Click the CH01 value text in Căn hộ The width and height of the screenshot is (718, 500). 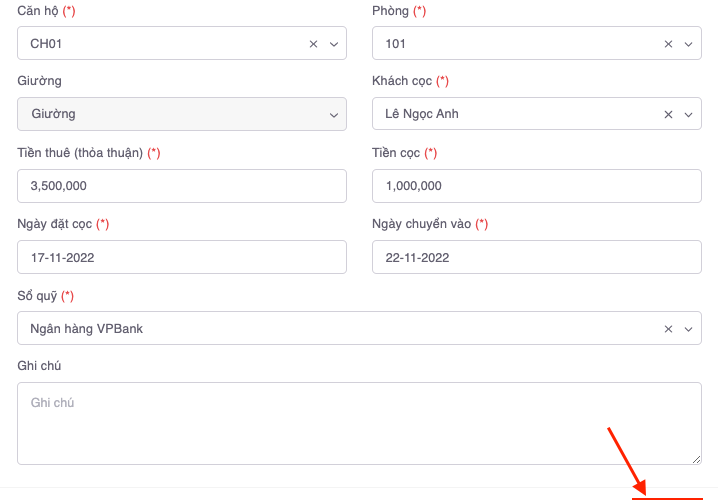(x=48, y=44)
